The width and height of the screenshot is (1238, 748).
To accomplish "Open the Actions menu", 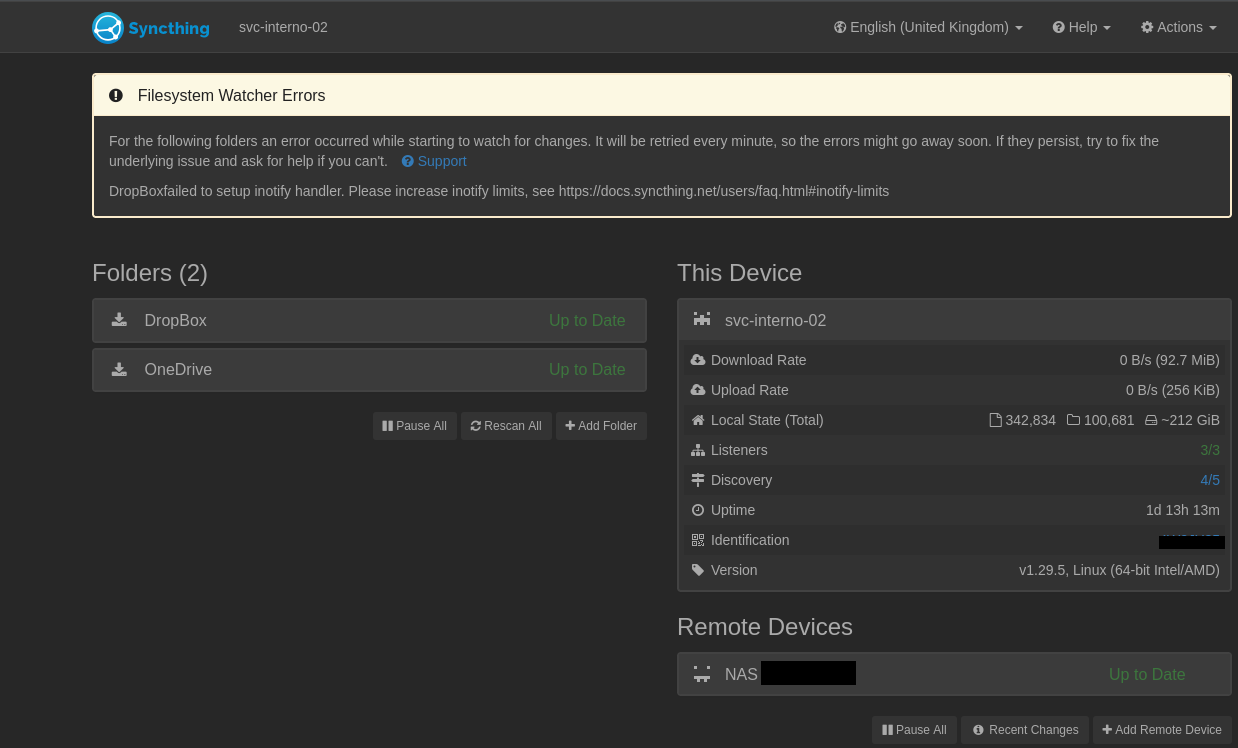I will pos(1179,27).
